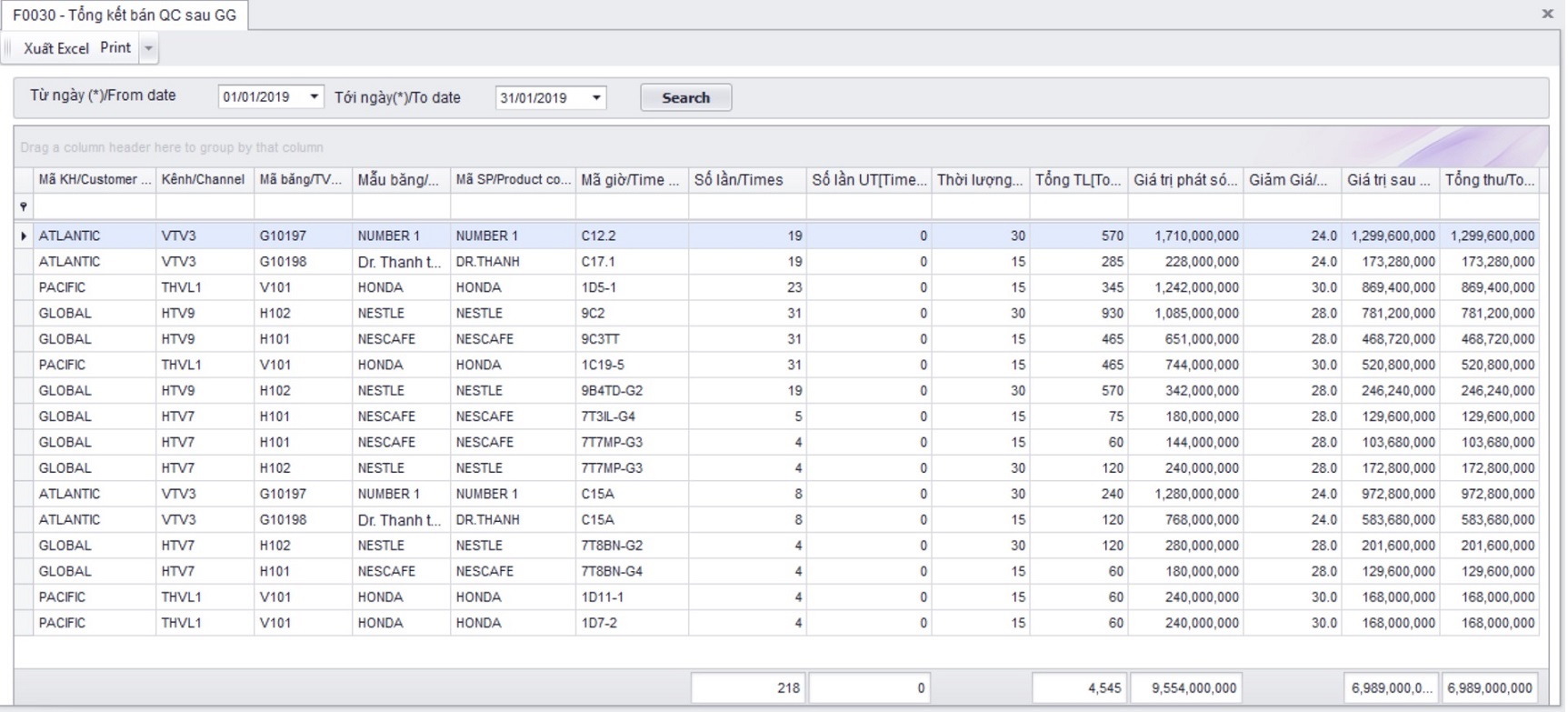Open the To date calendar dropdown
Image resolution: width=1568 pixels, height=712 pixels.
coord(596,97)
